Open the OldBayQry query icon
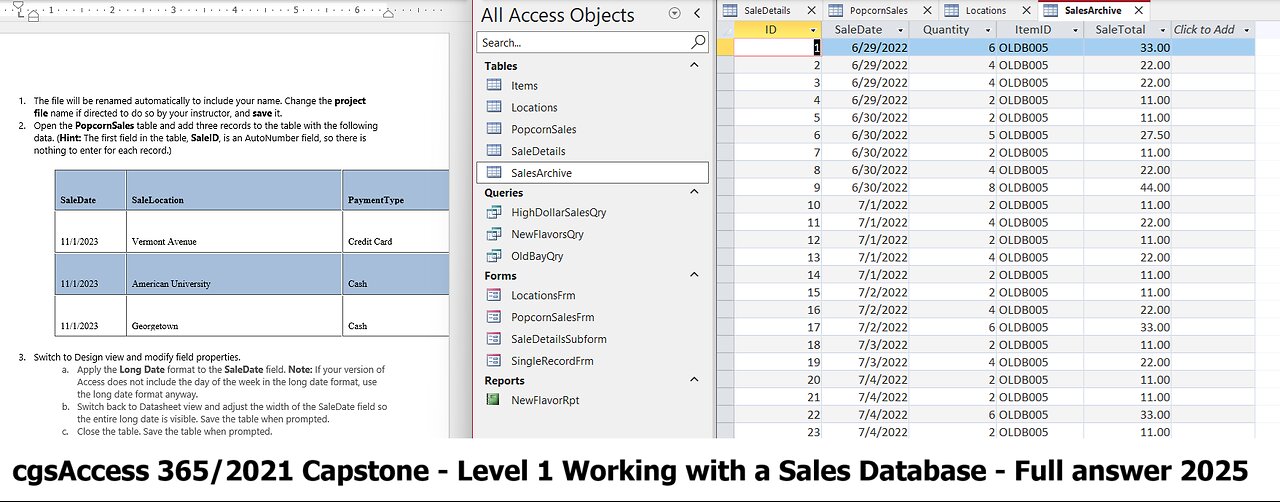The image size is (1280, 502). coord(493,256)
